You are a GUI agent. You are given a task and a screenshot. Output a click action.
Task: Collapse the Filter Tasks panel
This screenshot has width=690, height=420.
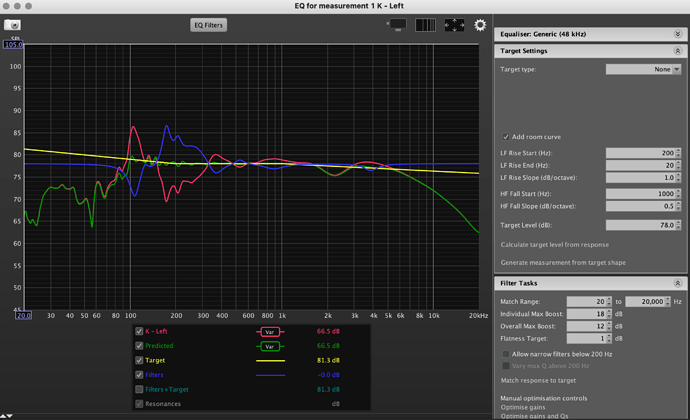click(678, 283)
